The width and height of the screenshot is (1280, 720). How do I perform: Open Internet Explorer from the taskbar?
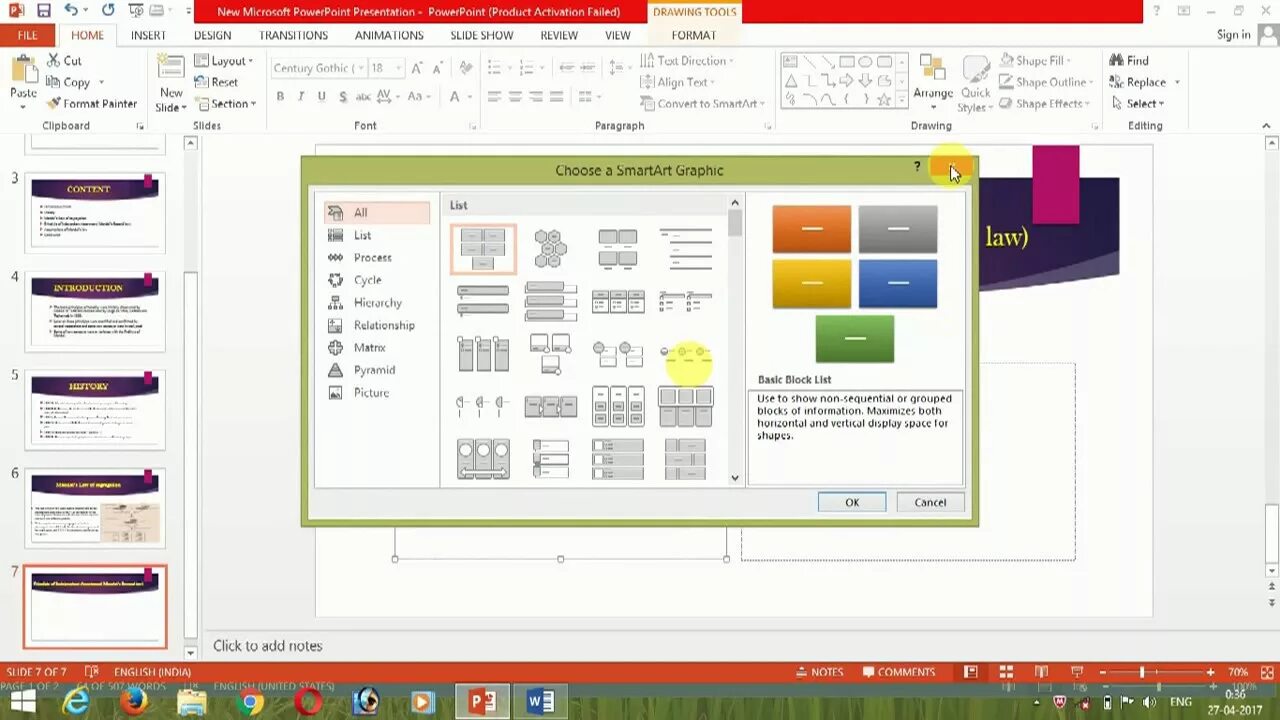[x=77, y=702]
